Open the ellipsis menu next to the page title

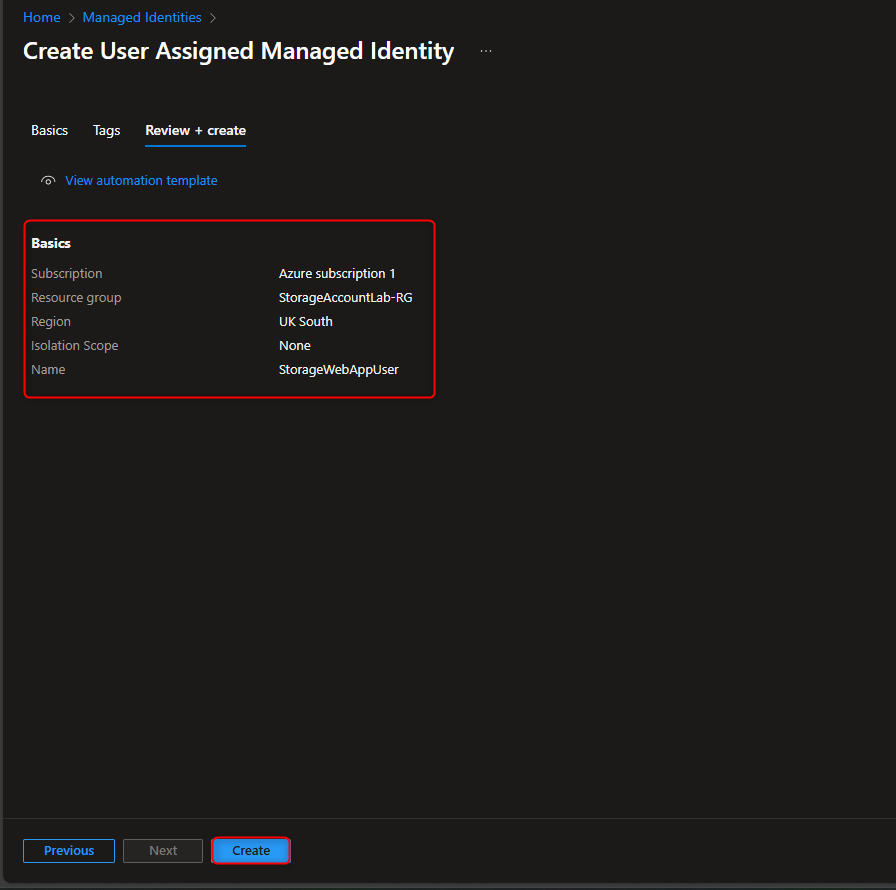tap(486, 49)
